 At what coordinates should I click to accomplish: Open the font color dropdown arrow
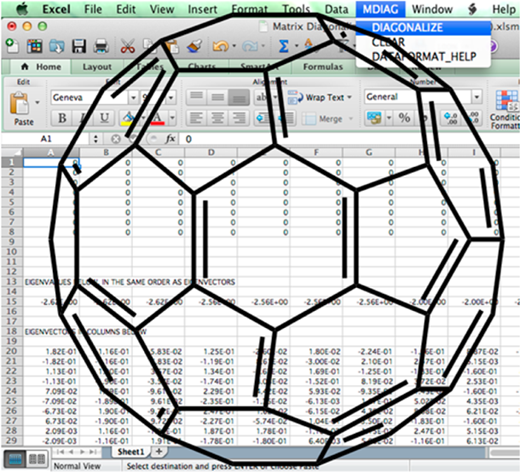[172, 118]
